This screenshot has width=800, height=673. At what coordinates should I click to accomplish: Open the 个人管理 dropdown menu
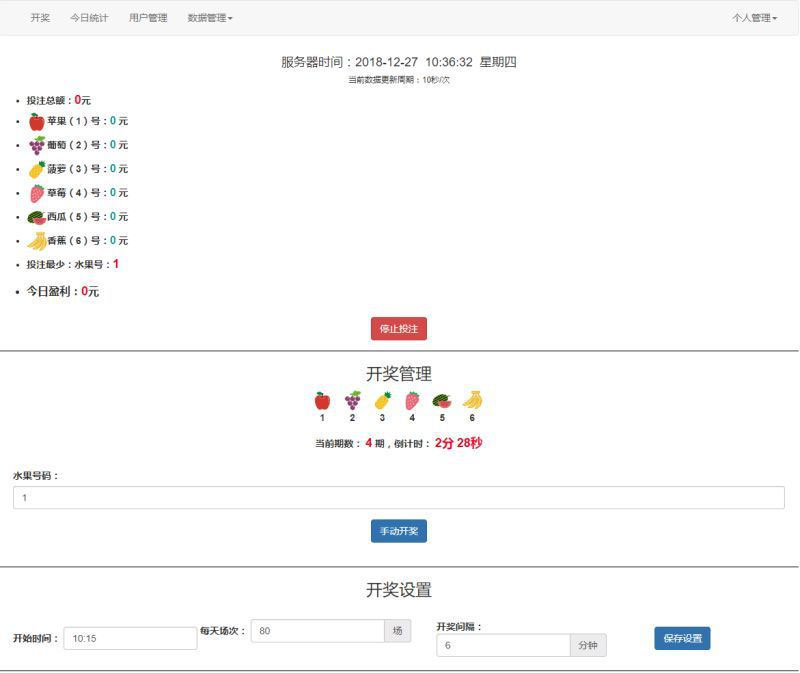(756, 17)
